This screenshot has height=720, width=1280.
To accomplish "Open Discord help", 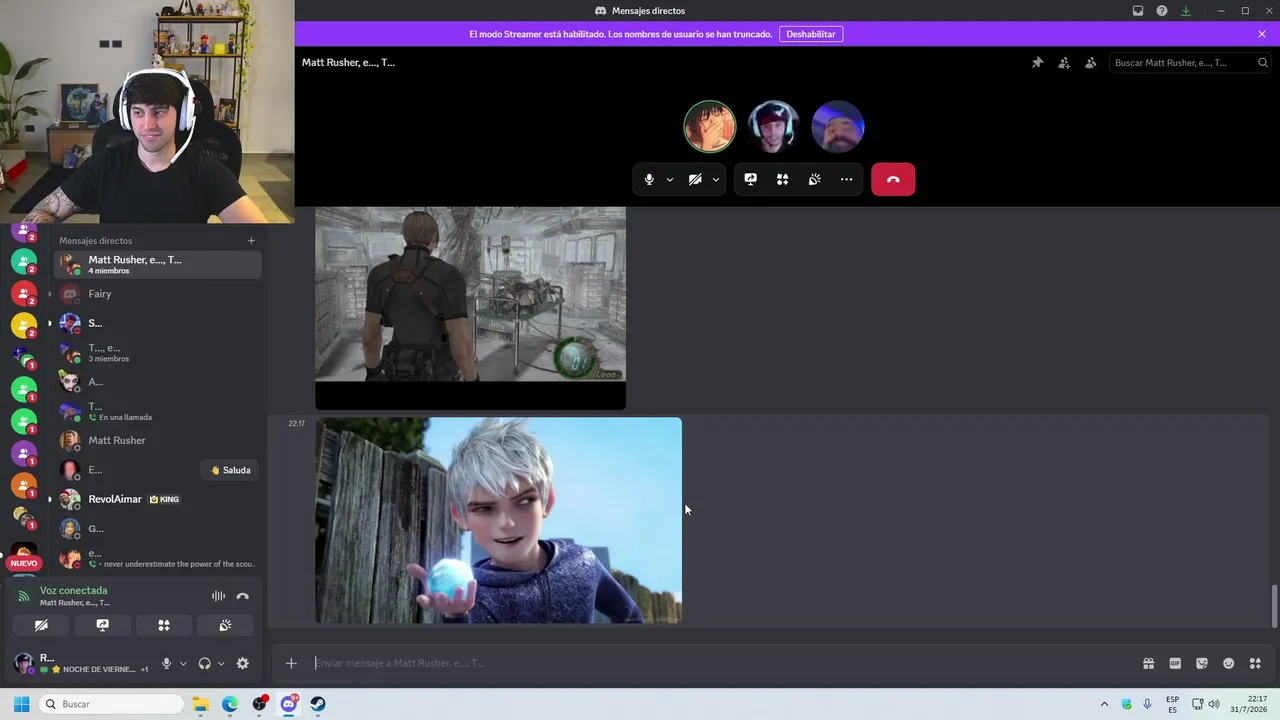I will [x=1162, y=11].
